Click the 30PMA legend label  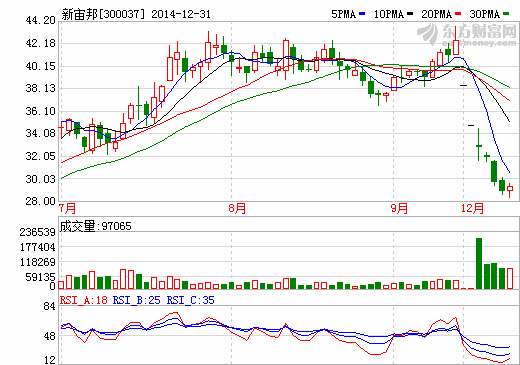[x=485, y=14]
